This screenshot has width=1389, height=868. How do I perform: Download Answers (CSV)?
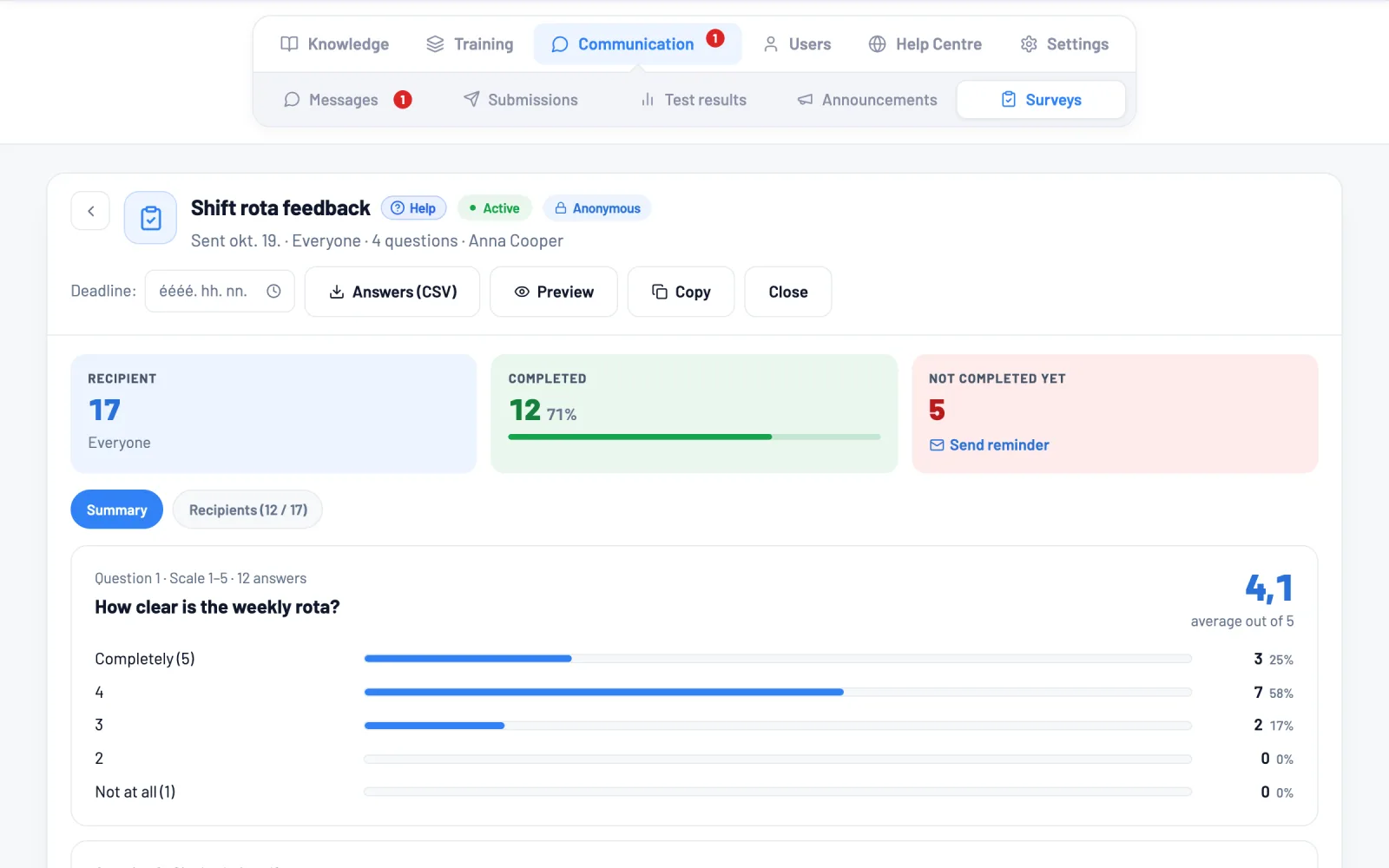click(x=392, y=292)
